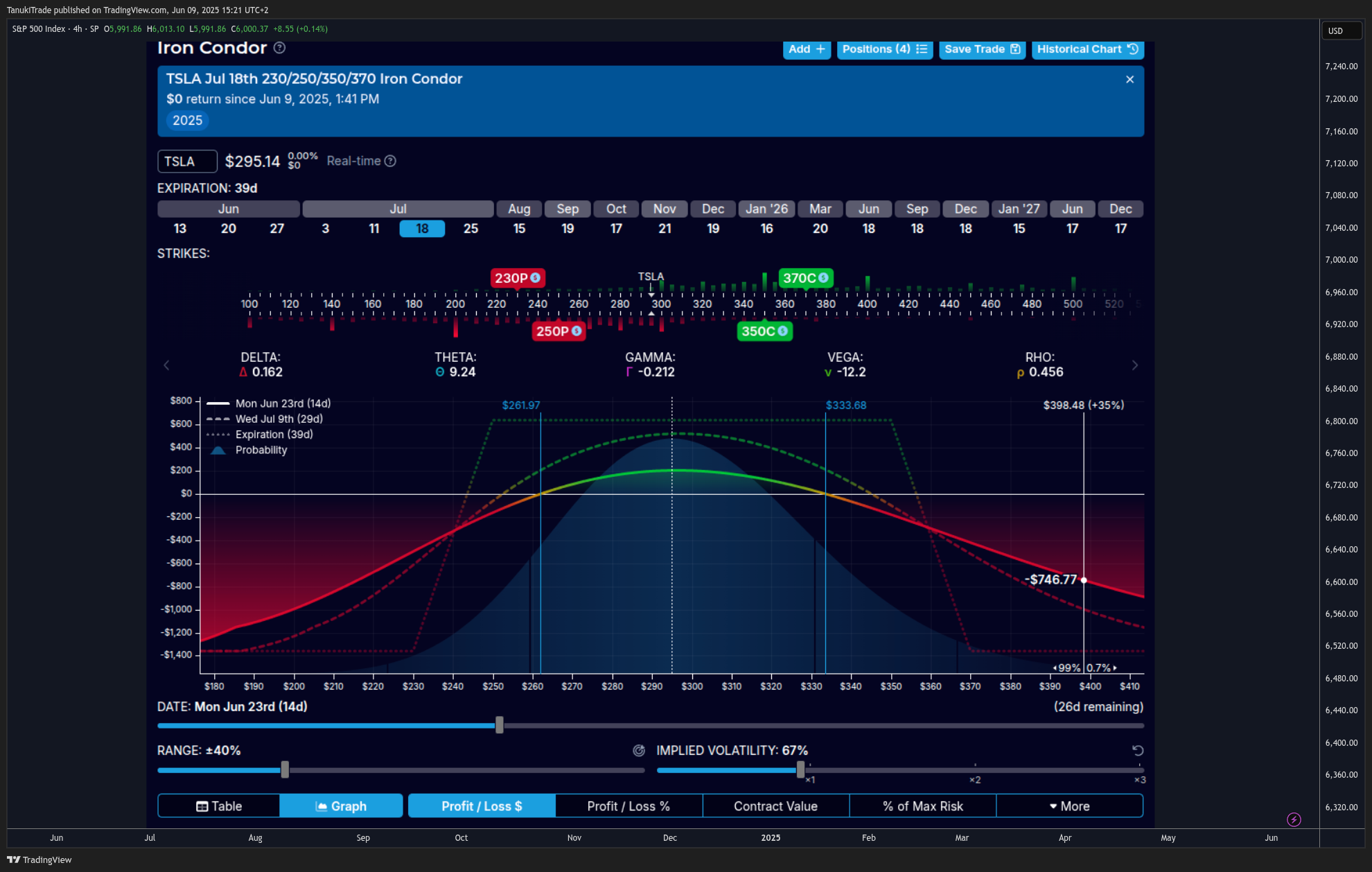This screenshot has height=872, width=1372.
Task: Click the date slider handle
Action: pyautogui.click(x=500, y=726)
